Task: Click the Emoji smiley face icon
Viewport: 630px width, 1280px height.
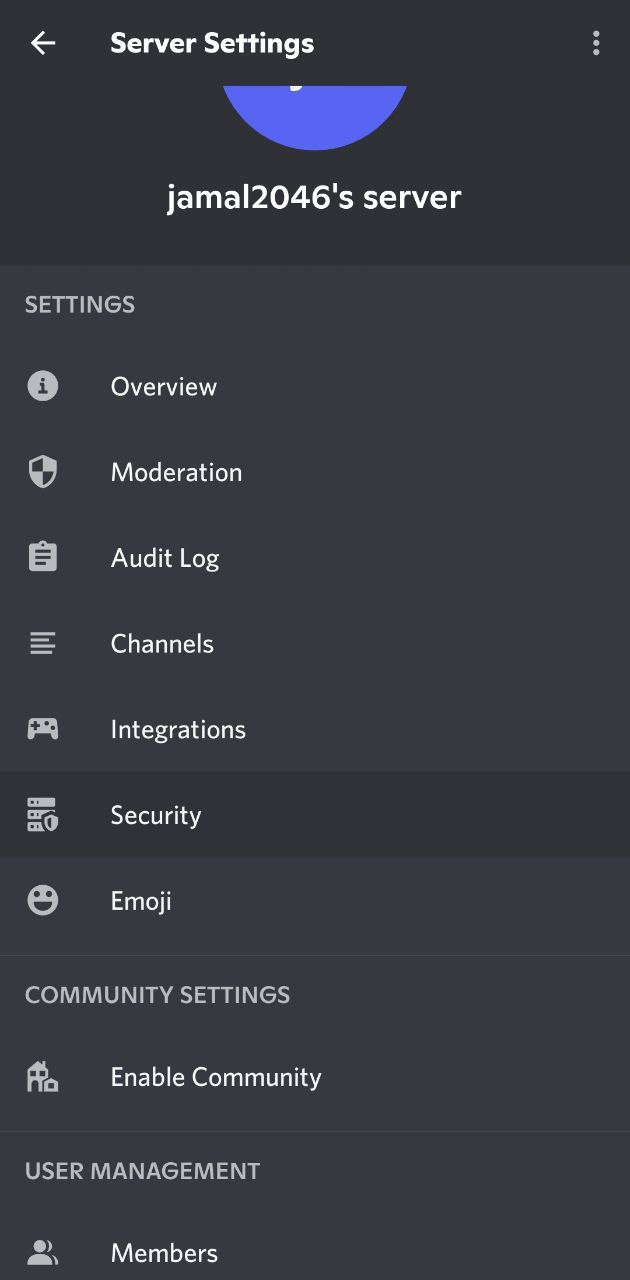Action: pyautogui.click(x=41, y=900)
